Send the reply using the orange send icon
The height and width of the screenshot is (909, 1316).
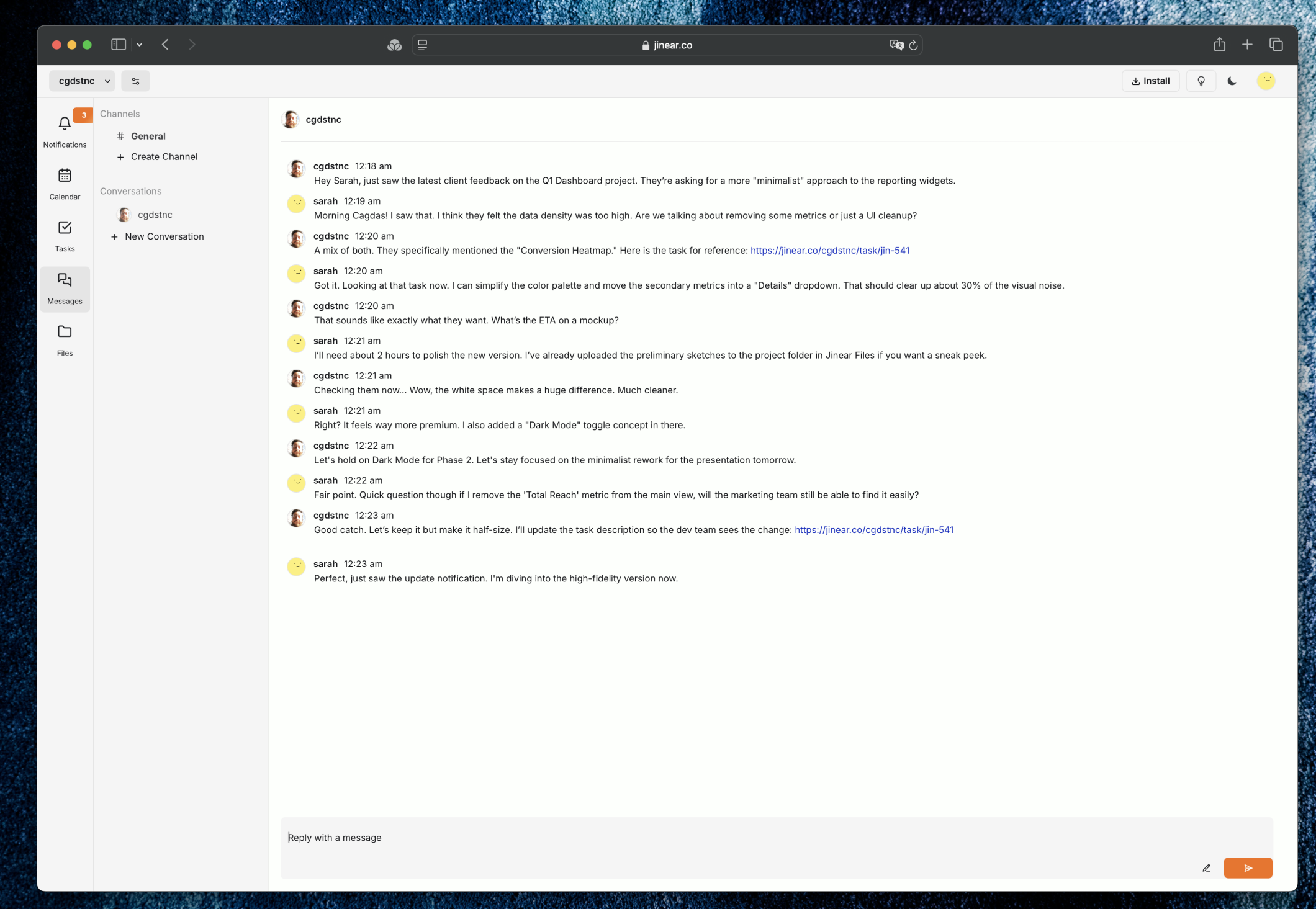[1248, 868]
